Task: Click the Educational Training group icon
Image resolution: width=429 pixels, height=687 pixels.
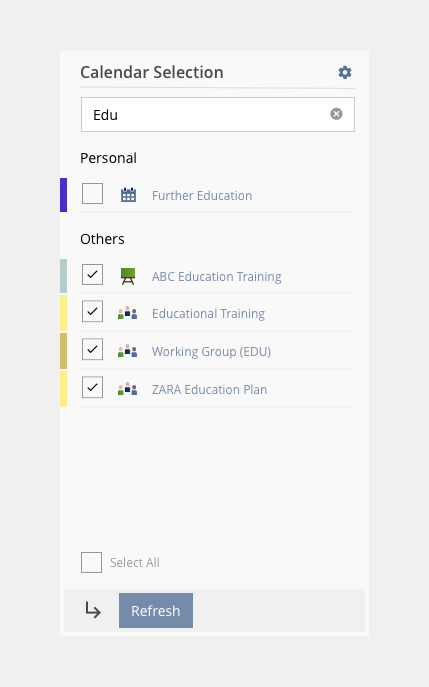Action: click(128, 313)
